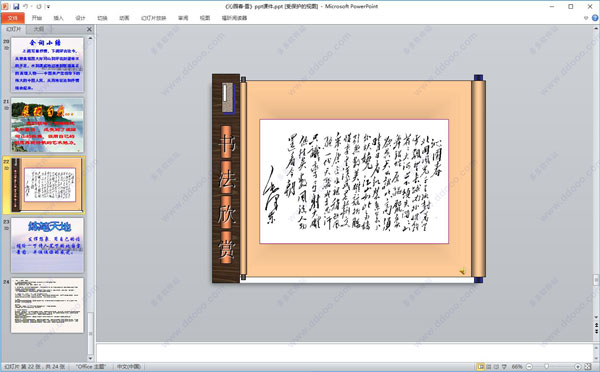Viewport: 600px width, 372px height.
Task: Click the 中文(中国) language status entry
Action: (129, 367)
